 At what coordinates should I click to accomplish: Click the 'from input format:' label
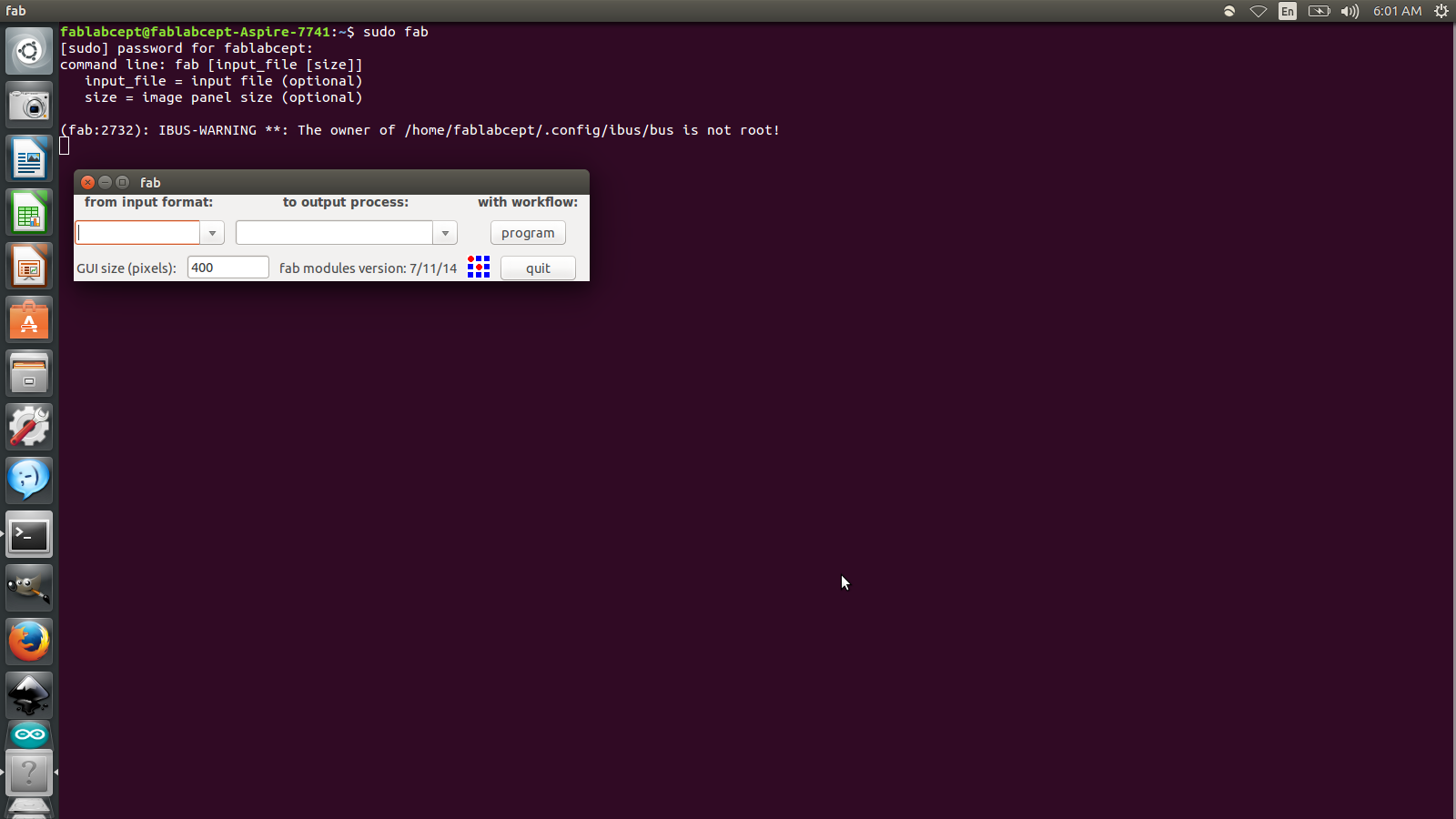[x=148, y=202]
